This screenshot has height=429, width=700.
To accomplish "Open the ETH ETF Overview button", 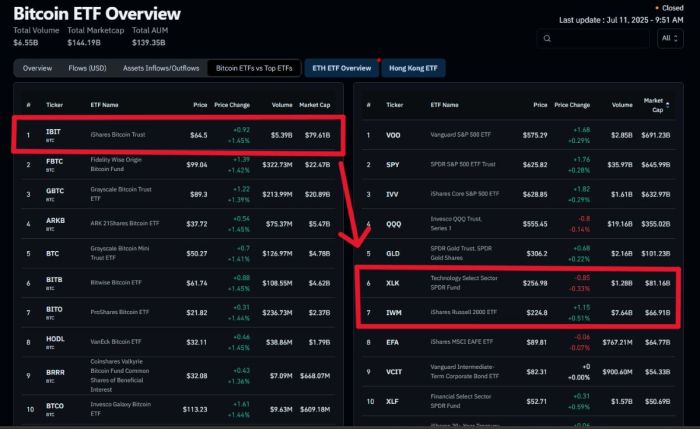I will (341, 68).
